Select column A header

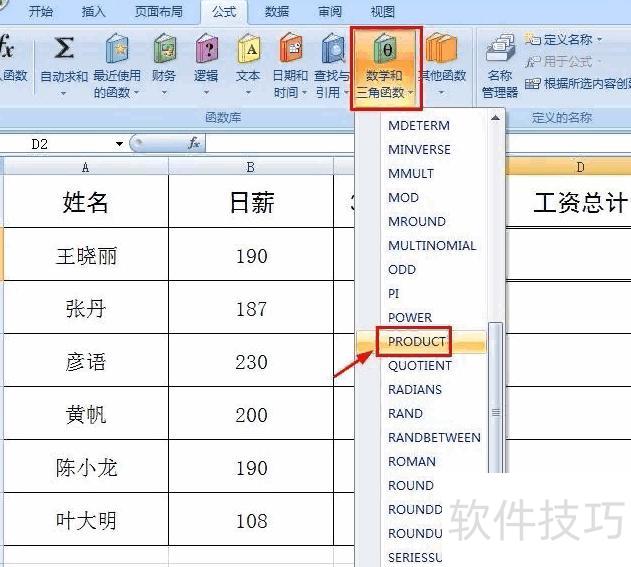[85, 167]
